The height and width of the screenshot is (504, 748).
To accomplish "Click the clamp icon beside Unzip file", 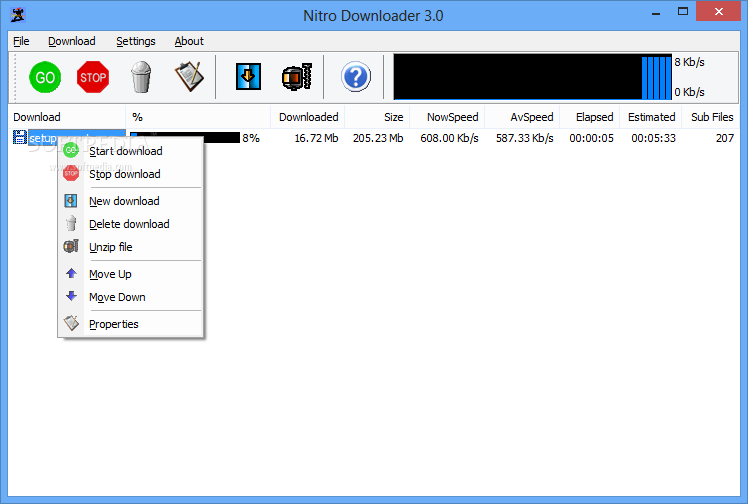I will 71,246.
